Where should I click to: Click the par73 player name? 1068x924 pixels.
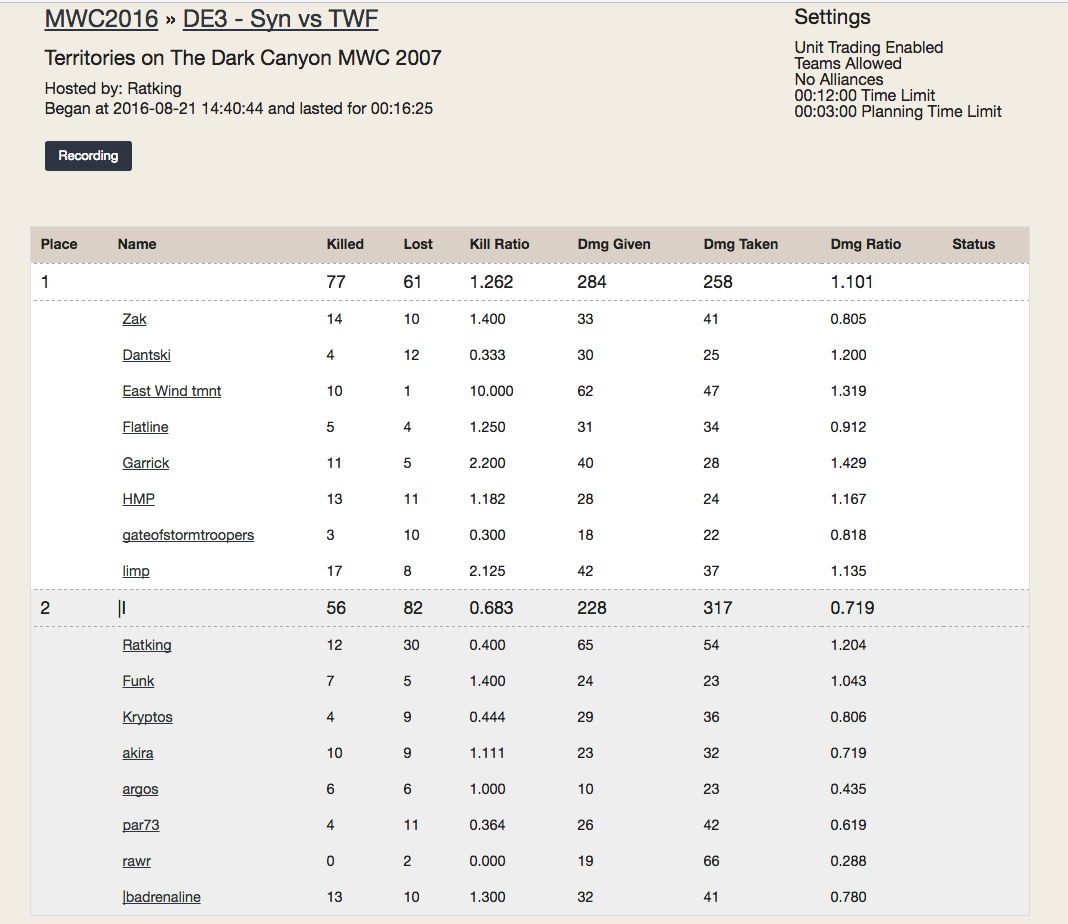(140, 825)
